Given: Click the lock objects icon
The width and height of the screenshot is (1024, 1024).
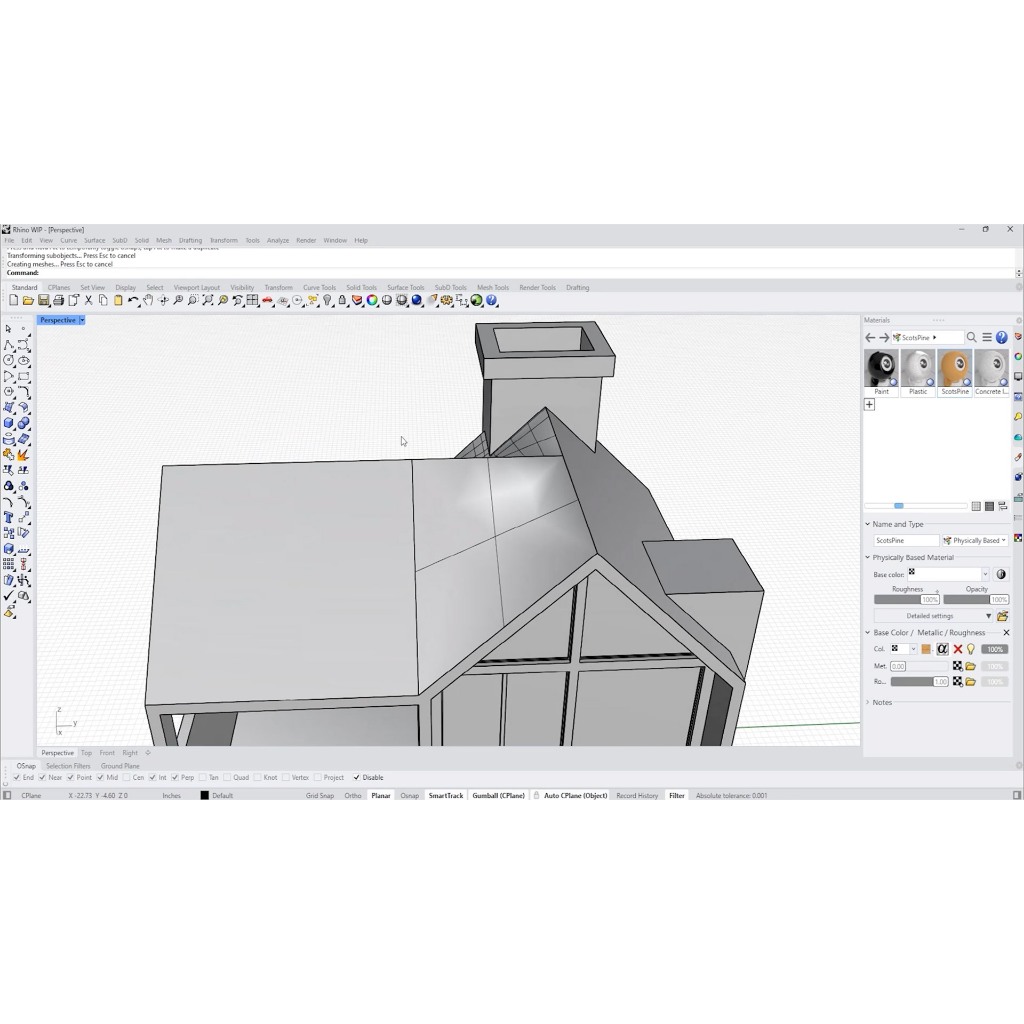Looking at the screenshot, I should (x=342, y=300).
